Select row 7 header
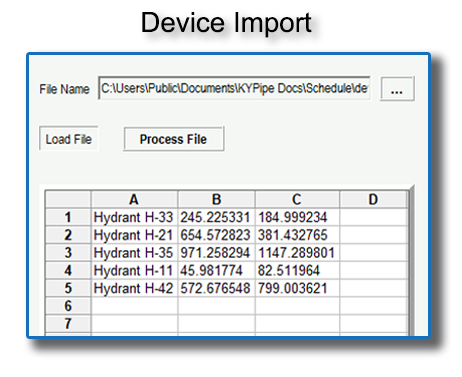Viewport: 462px width, 377px height. tap(68, 323)
